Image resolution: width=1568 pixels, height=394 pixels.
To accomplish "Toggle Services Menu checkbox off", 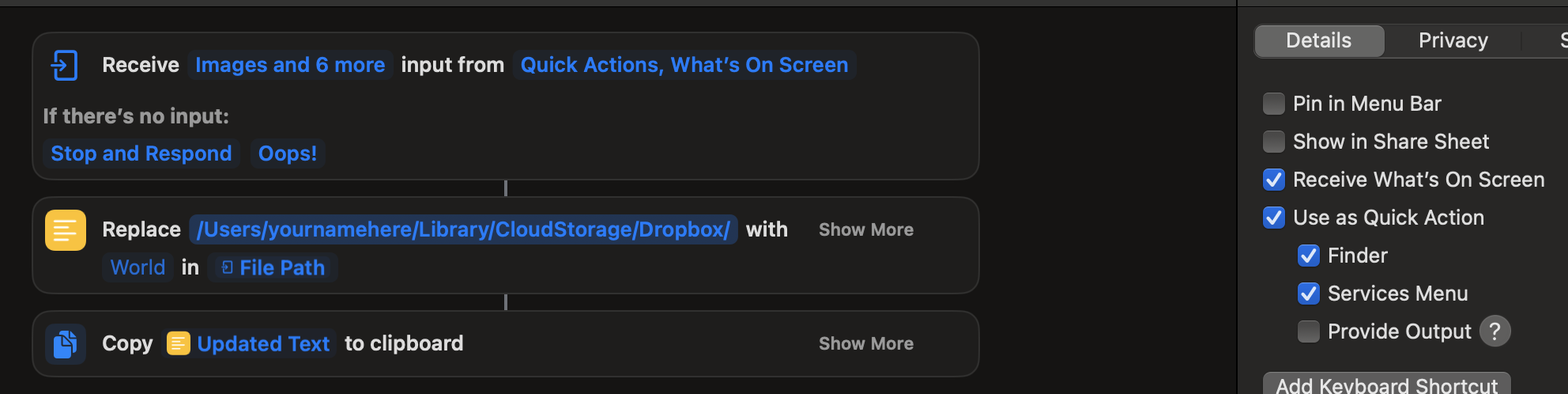I will point(1309,294).
